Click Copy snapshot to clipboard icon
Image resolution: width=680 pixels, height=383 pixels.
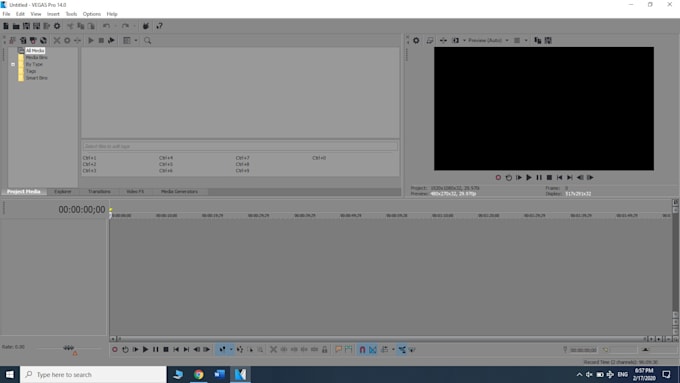(538, 40)
